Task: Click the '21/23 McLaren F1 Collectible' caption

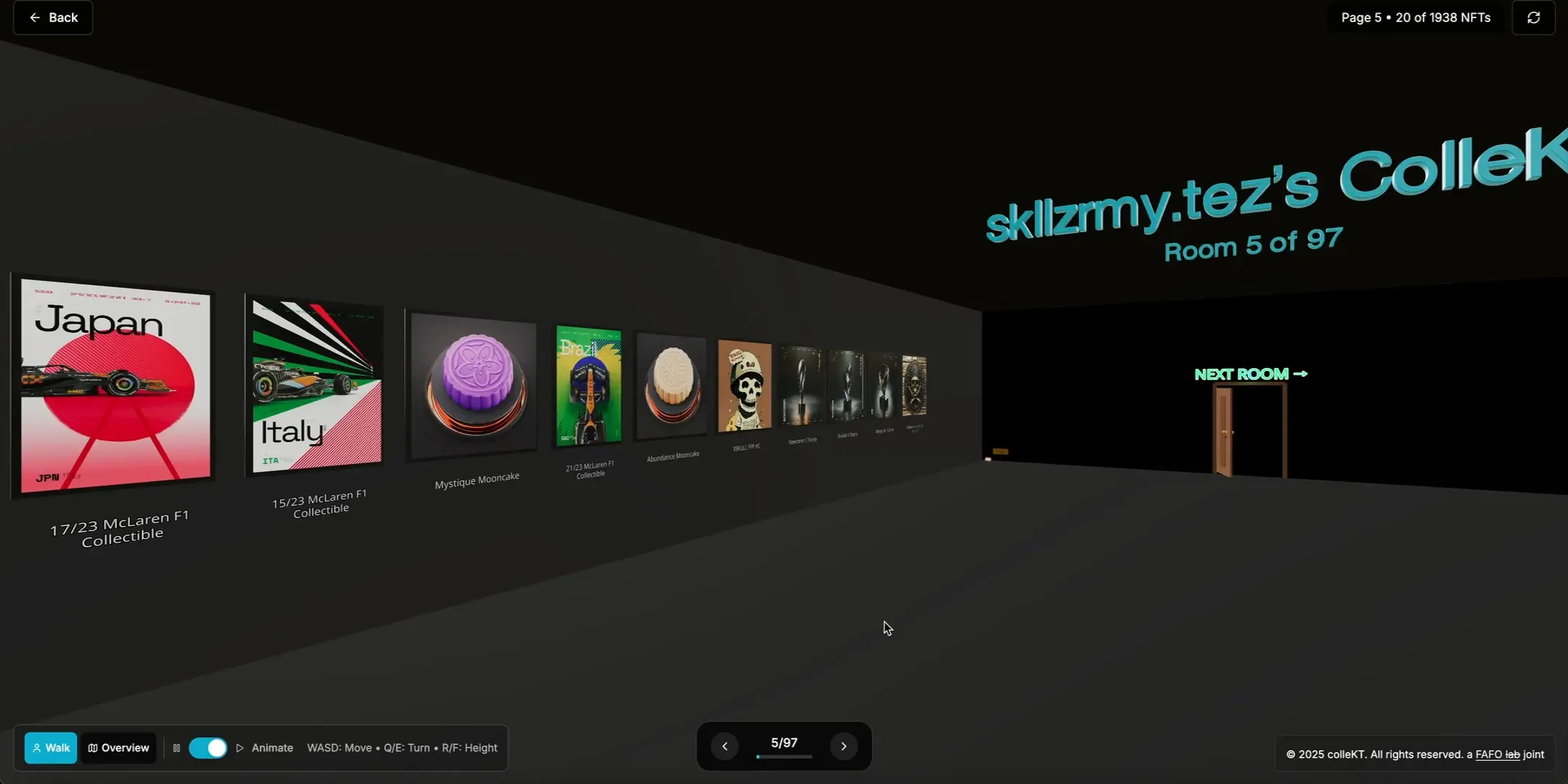Action: (590, 470)
